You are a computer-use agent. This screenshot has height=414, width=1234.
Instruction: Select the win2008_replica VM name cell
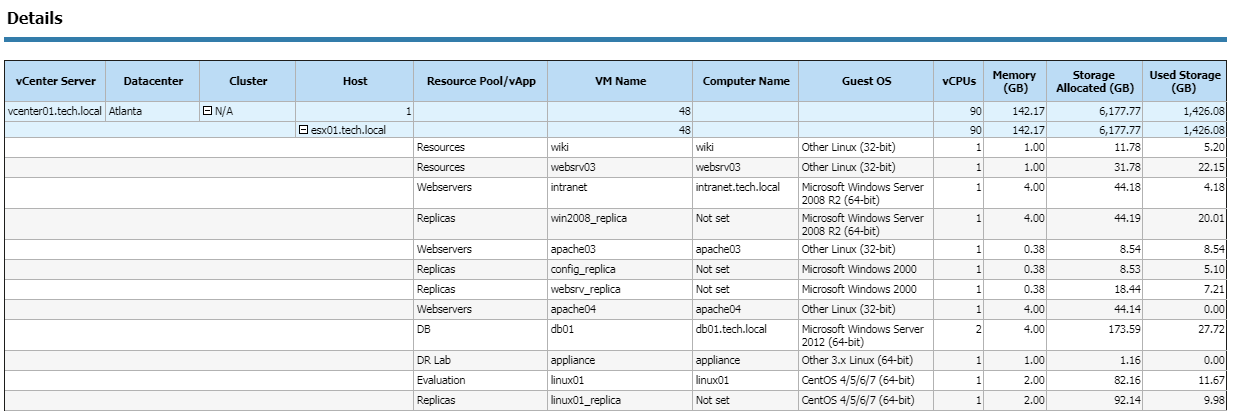point(620,224)
